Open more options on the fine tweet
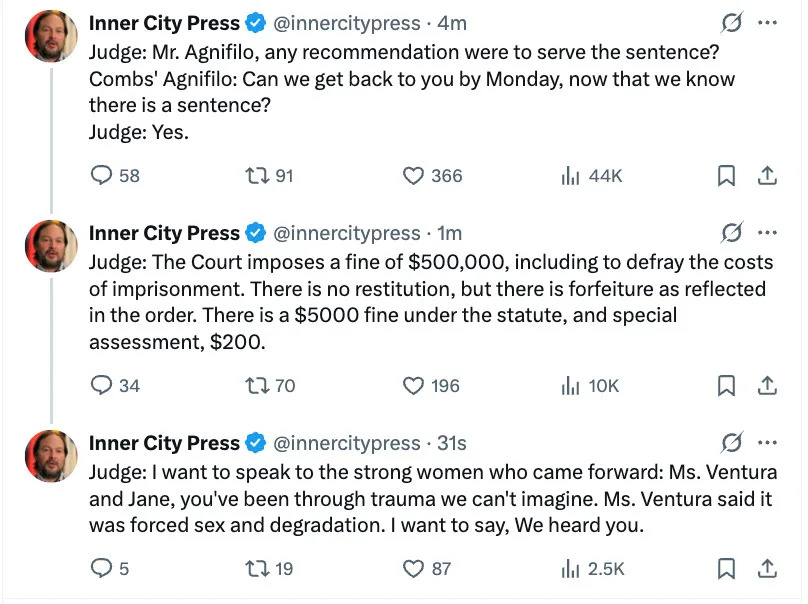The height and width of the screenshot is (604, 808). click(x=768, y=233)
